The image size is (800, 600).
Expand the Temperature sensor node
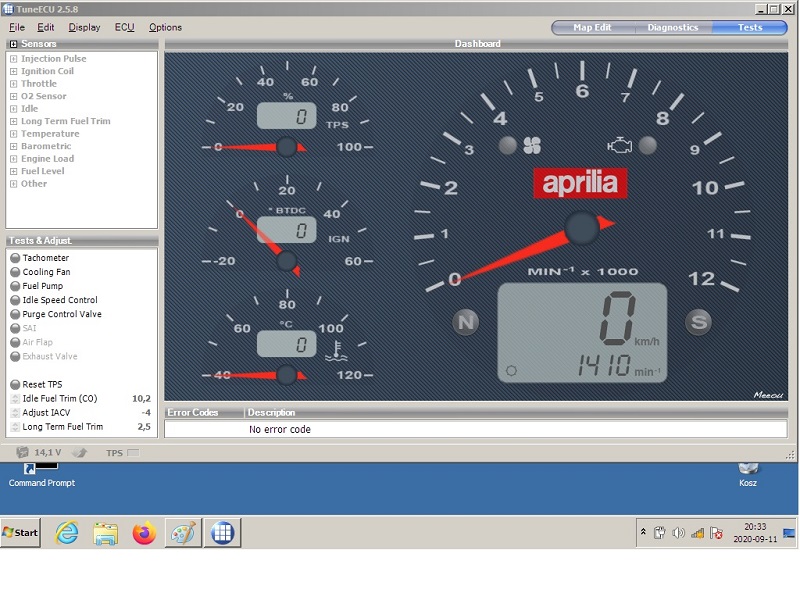point(14,134)
